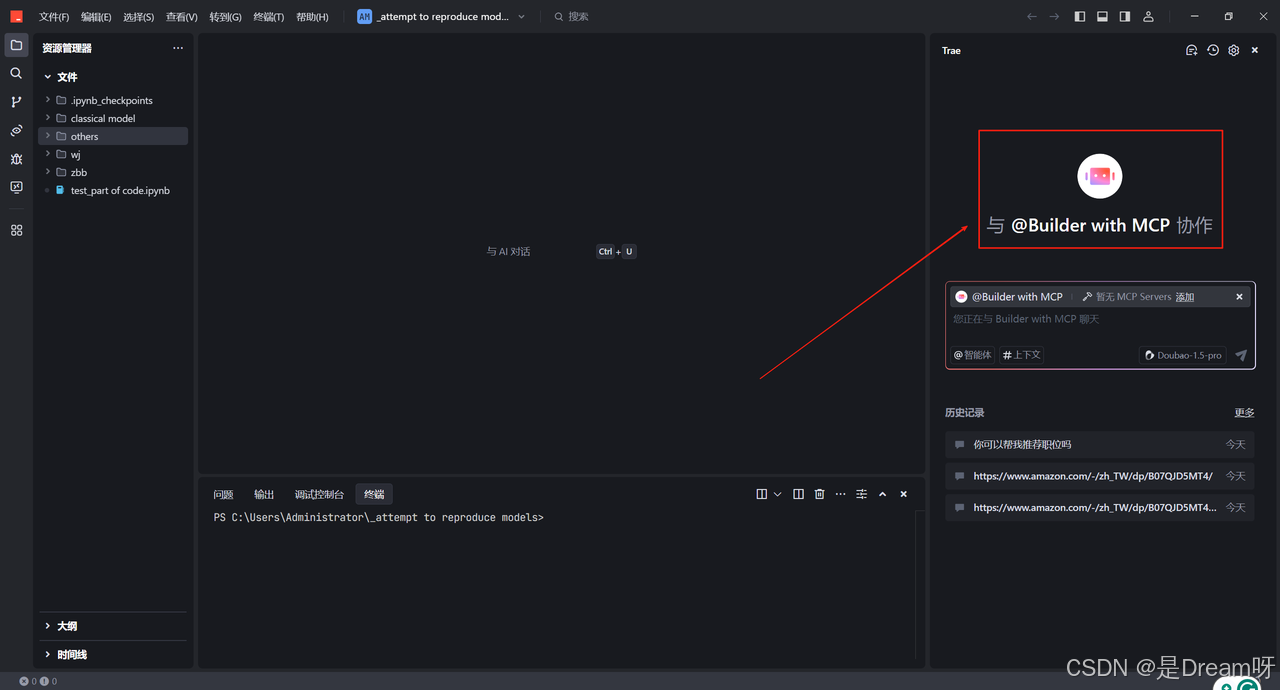
Task: Kill terminal with trash icon
Action: (819, 494)
